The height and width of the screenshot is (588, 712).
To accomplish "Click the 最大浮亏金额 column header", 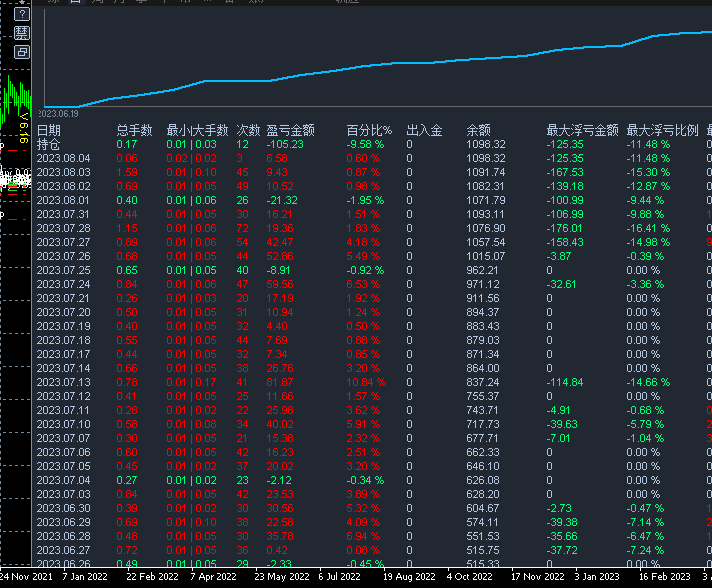I will pyautogui.click(x=583, y=131).
